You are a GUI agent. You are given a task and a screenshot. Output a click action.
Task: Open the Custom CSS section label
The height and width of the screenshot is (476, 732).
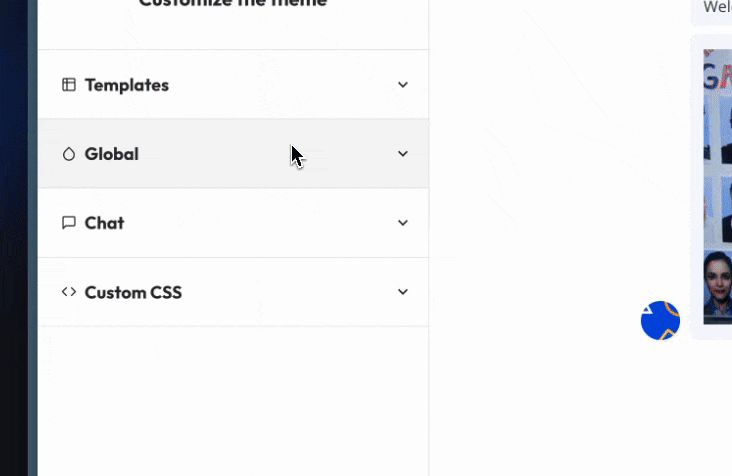pos(133,292)
